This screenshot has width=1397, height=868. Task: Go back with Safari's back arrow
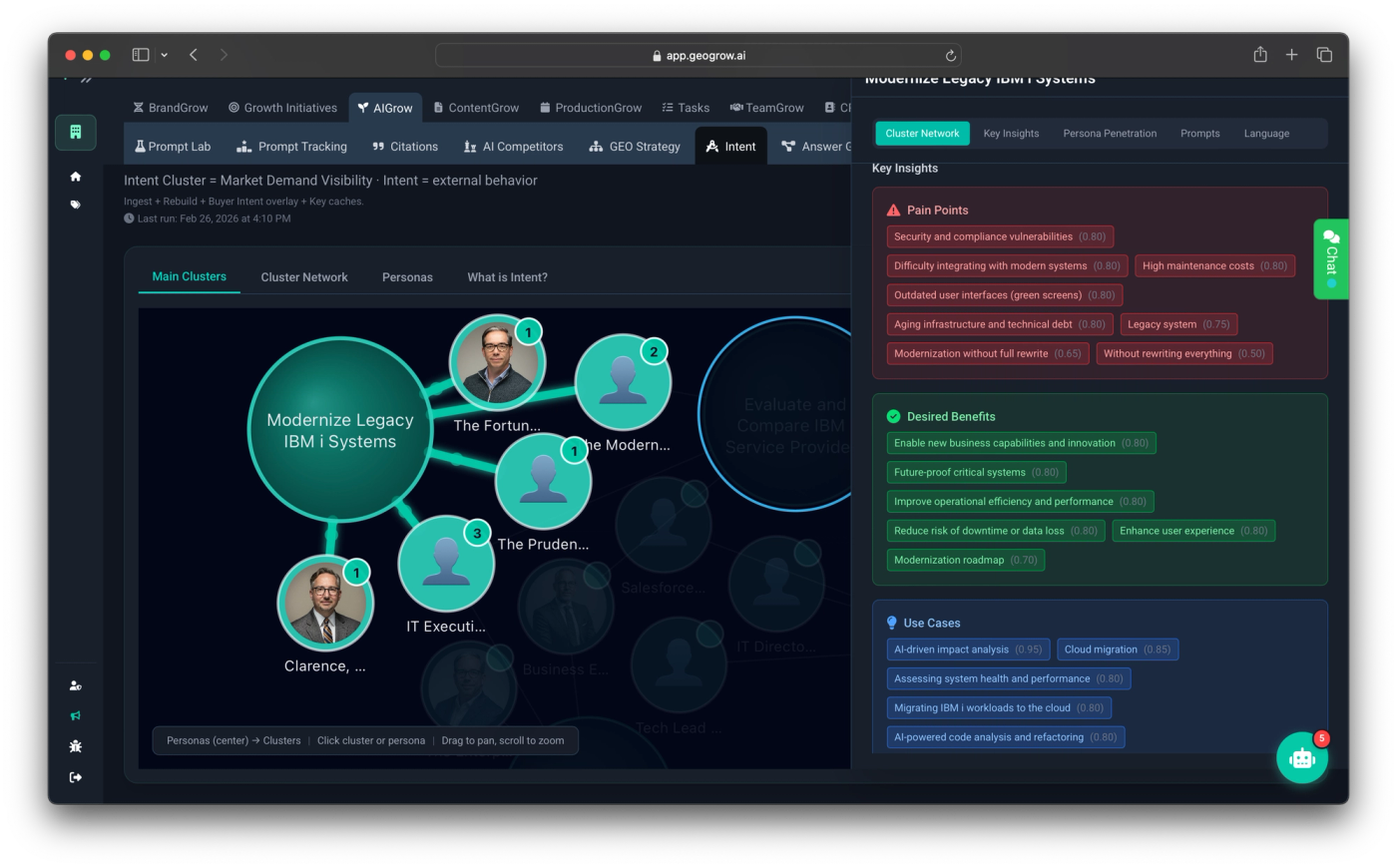[194, 55]
